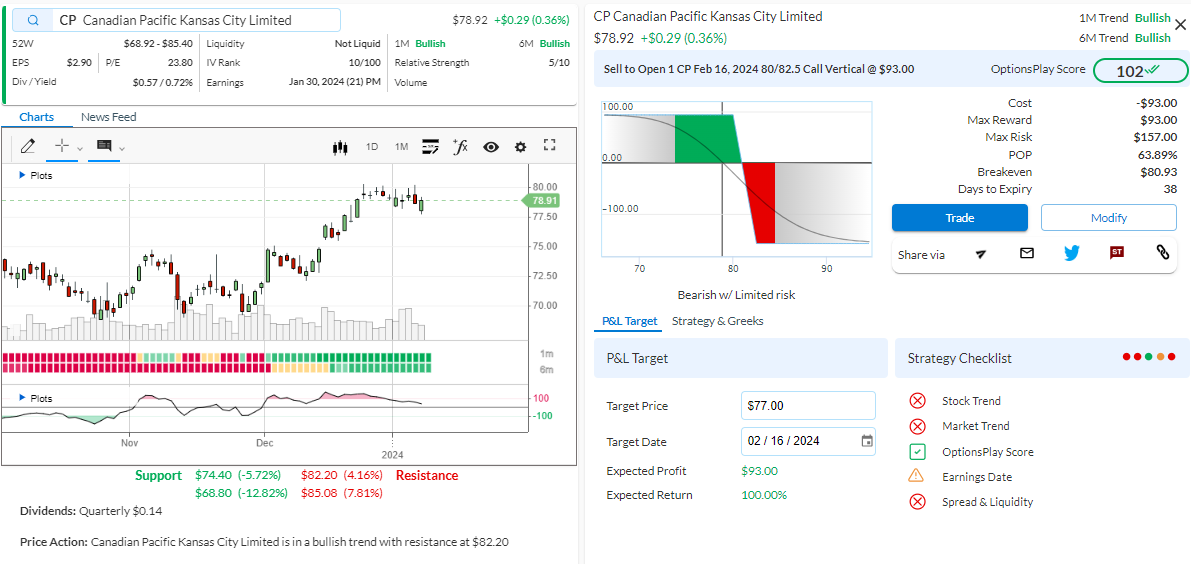1191x564 pixels.
Task: Select the P&L Target tab
Action: (629, 321)
